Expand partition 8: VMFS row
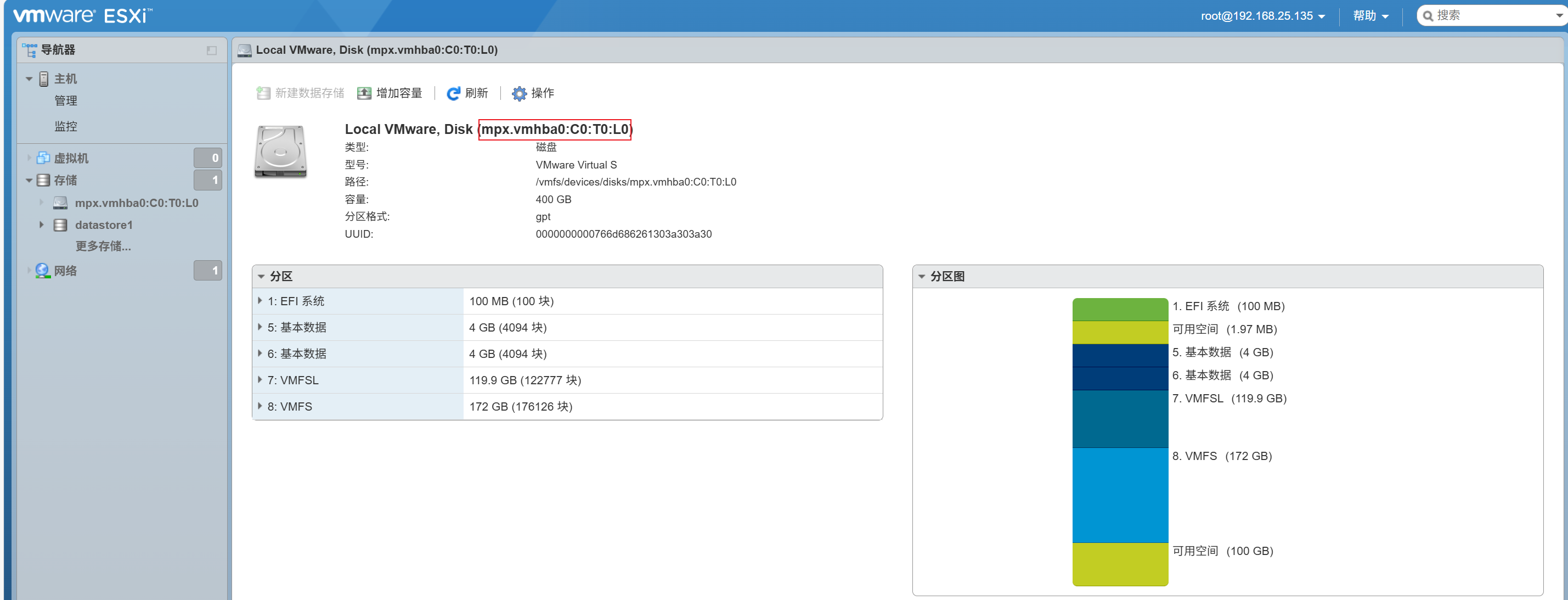Viewport: 1568px width, 600px height. pos(260,406)
